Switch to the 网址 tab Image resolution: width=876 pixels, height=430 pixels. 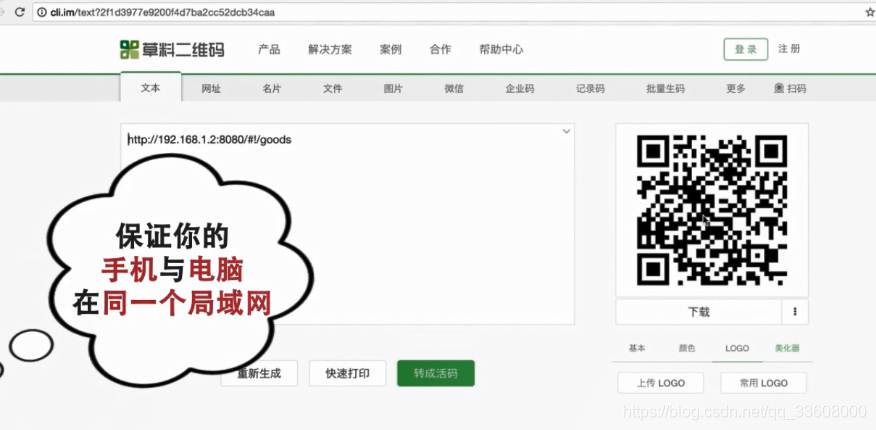[211, 88]
